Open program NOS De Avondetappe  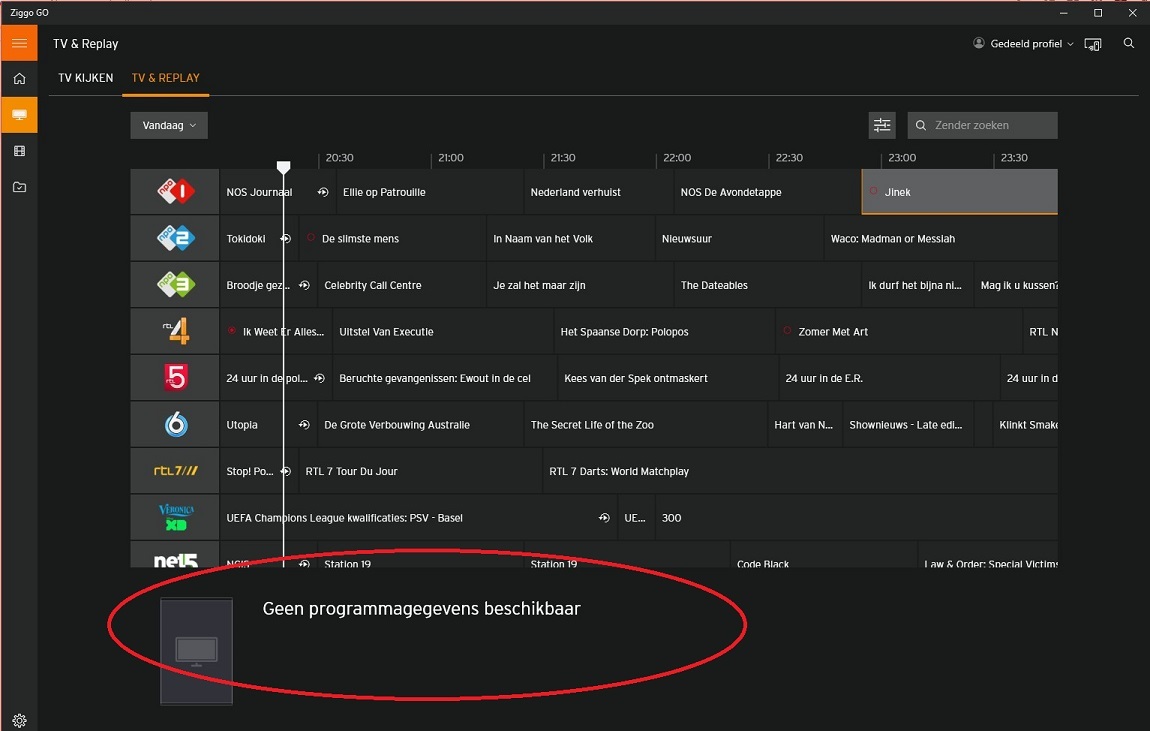click(x=767, y=192)
